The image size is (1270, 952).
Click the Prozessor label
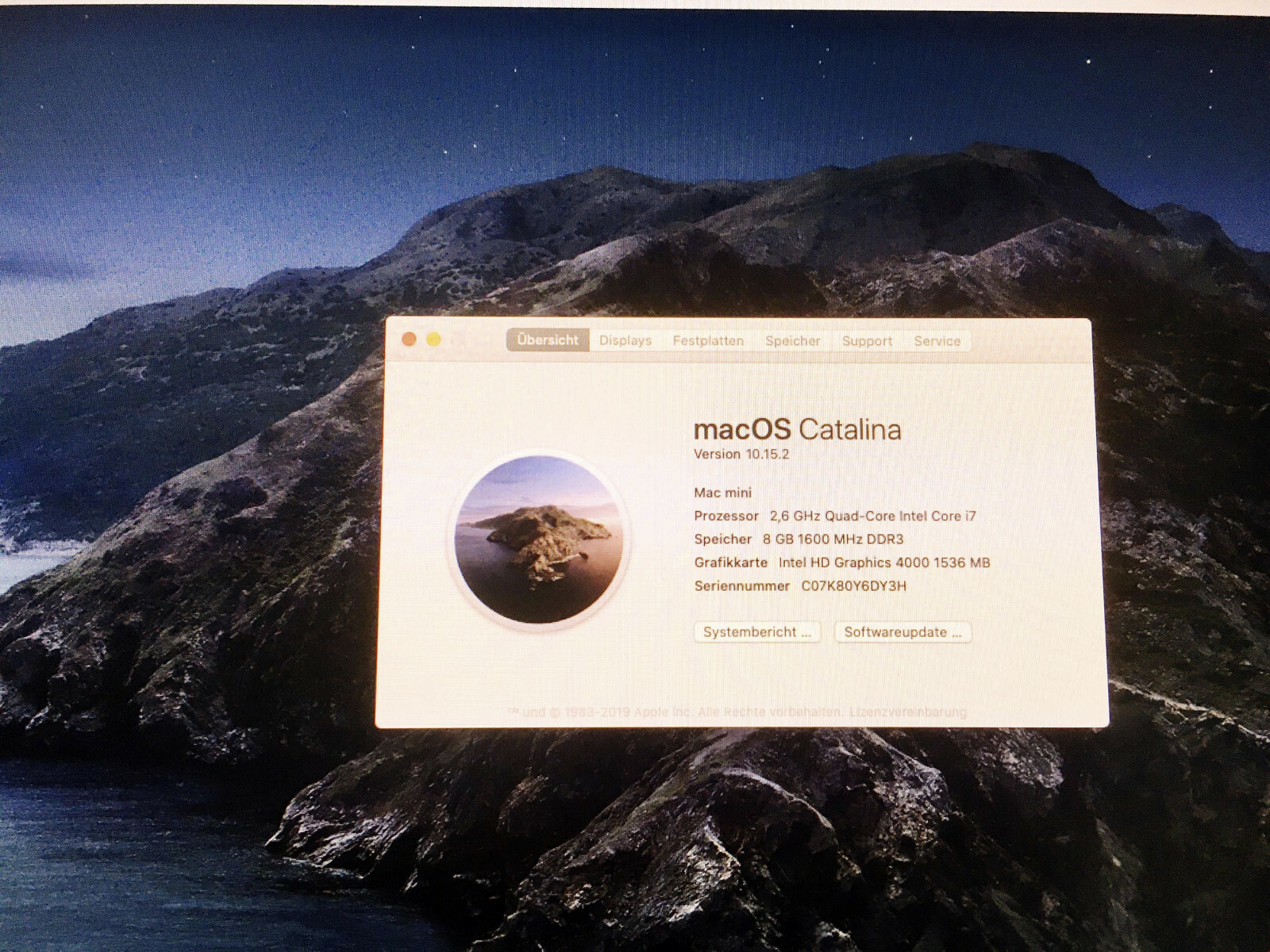coord(726,516)
